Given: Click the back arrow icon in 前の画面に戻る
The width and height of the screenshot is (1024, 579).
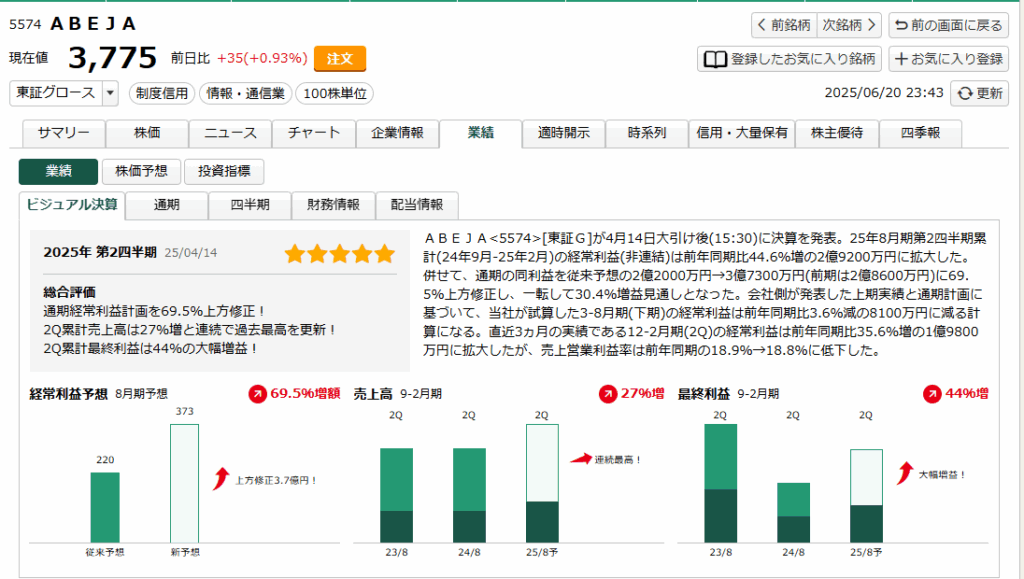Looking at the screenshot, I should coord(901,25).
